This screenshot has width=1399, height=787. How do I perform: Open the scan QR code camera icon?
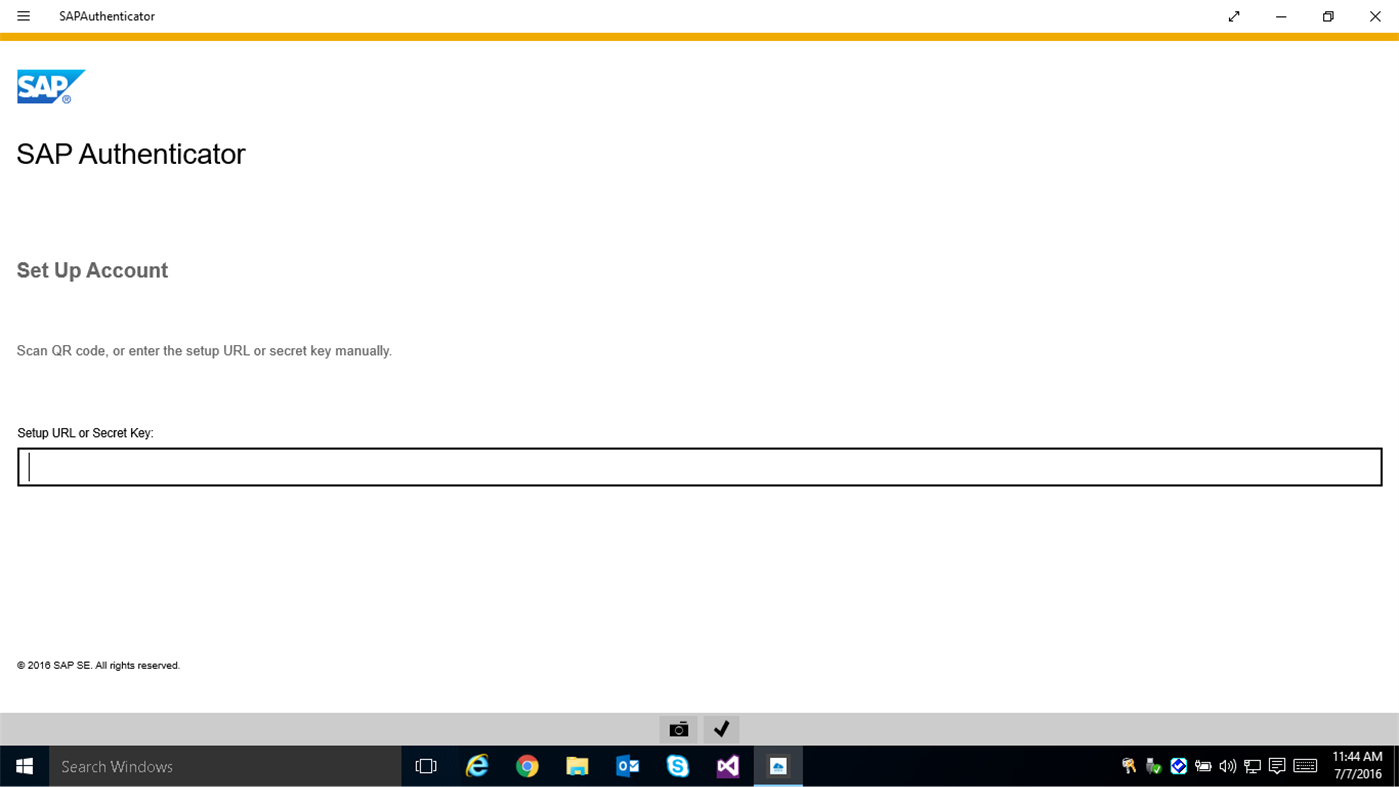678,729
